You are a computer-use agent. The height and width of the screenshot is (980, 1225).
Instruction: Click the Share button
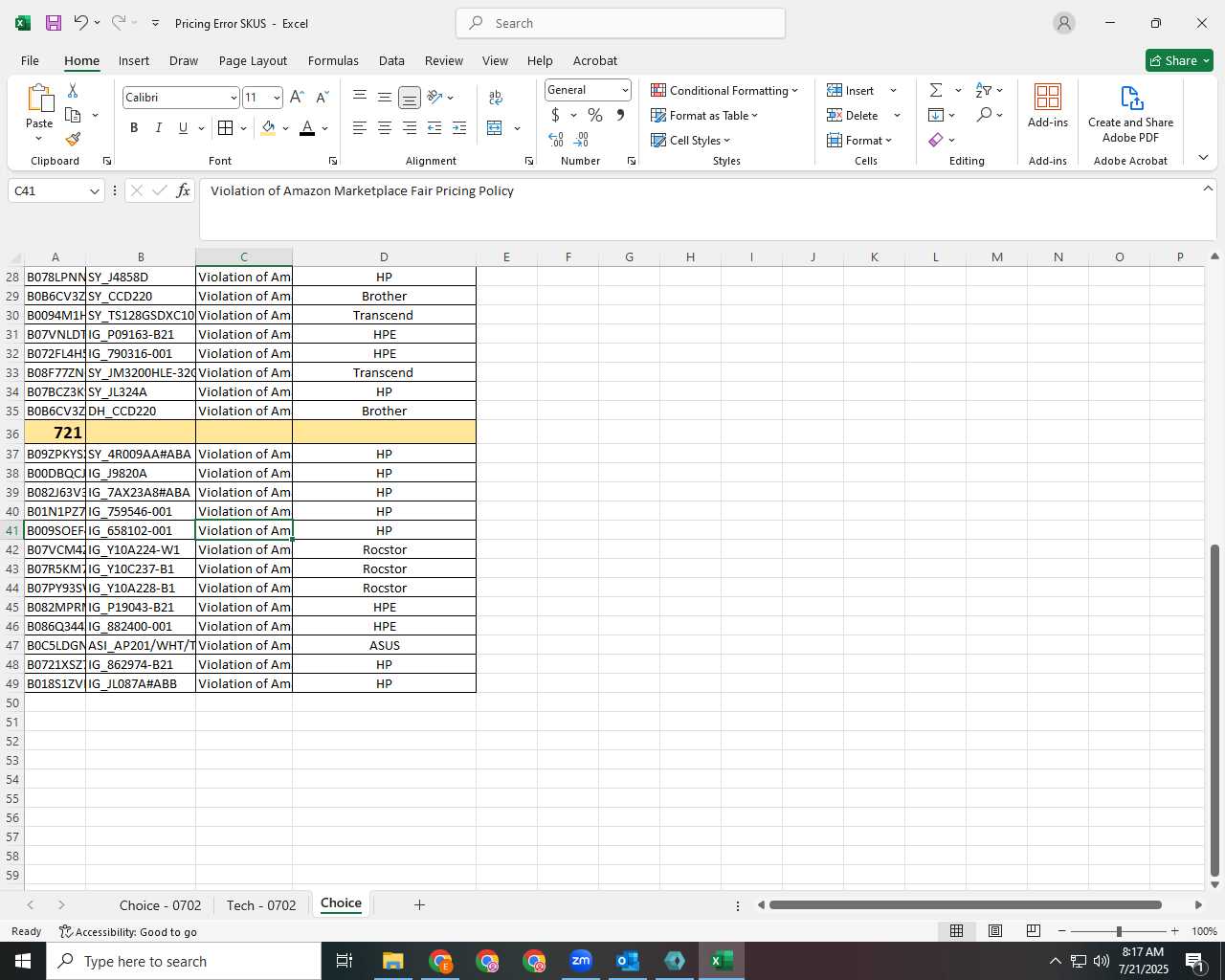click(1179, 60)
